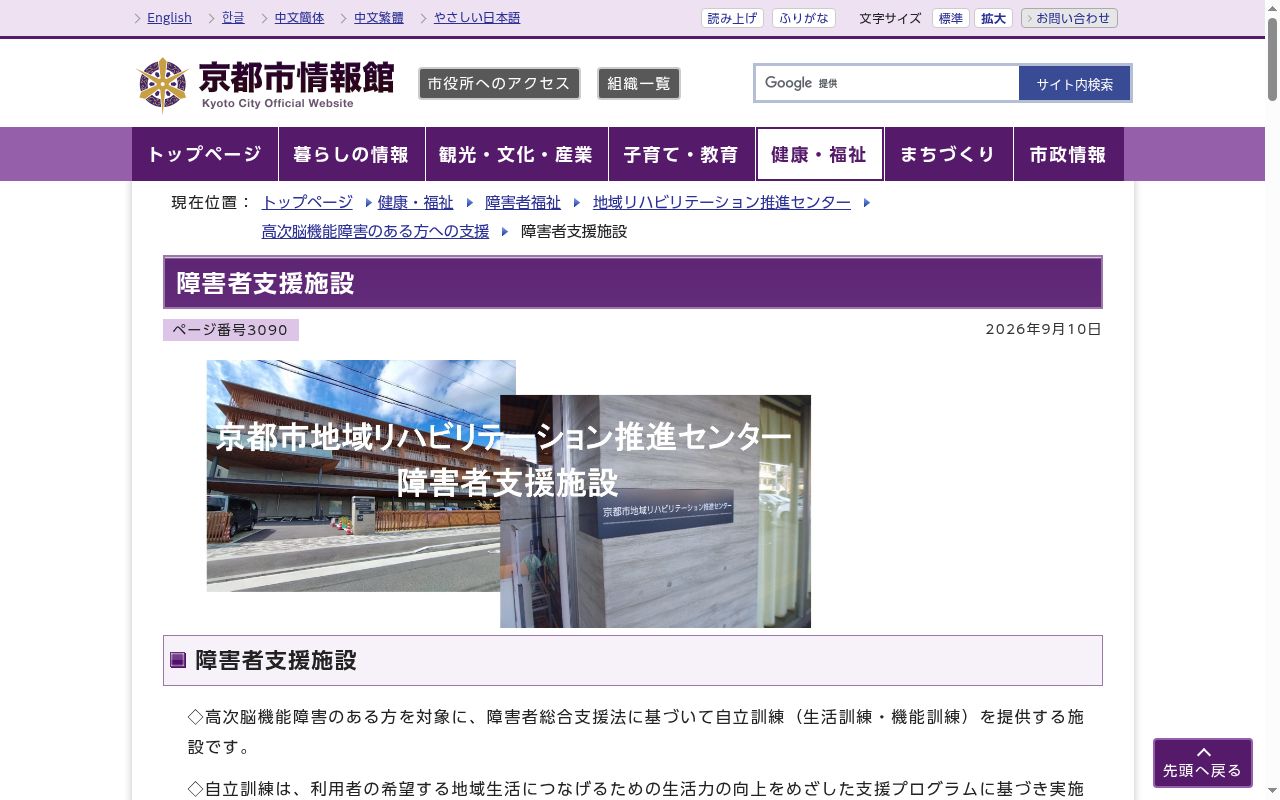Image resolution: width=1280 pixels, height=800 pixels.
Task: Set text size to 標準
Action: tap(950, 18)
